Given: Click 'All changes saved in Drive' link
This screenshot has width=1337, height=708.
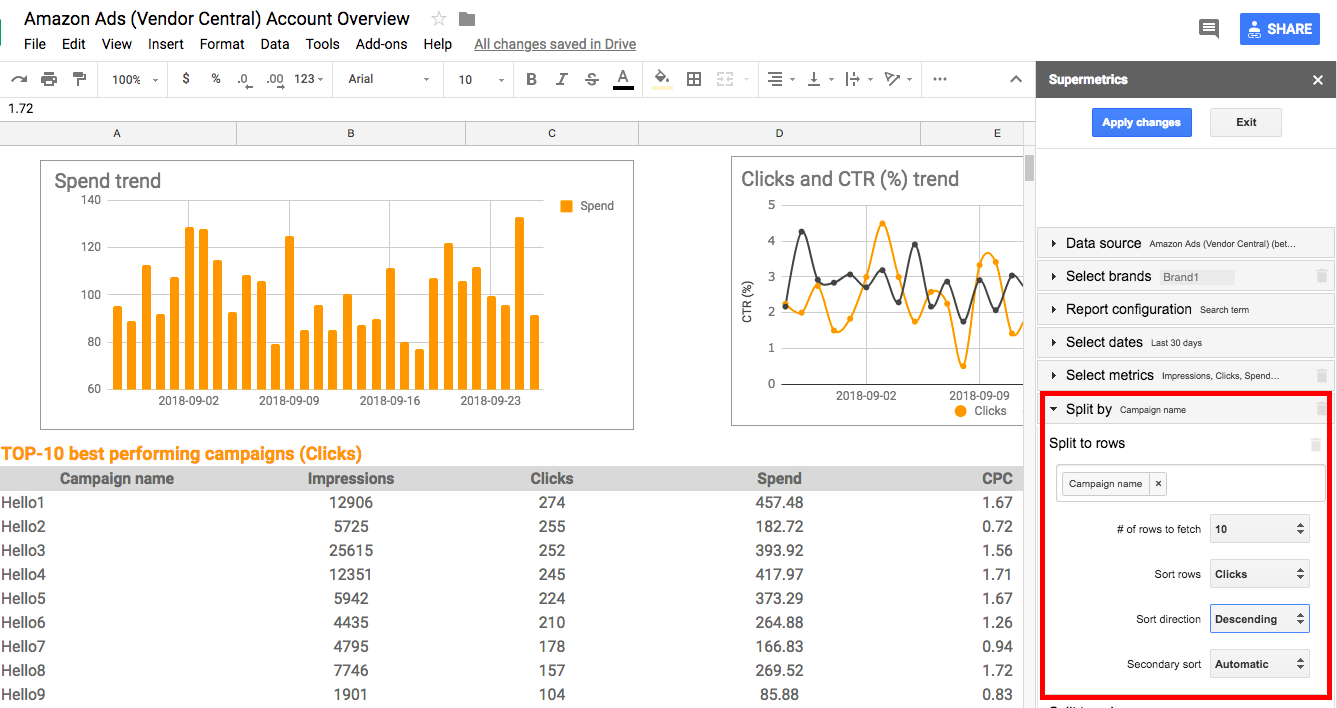Looking at the screenshot, I should 555,44.
